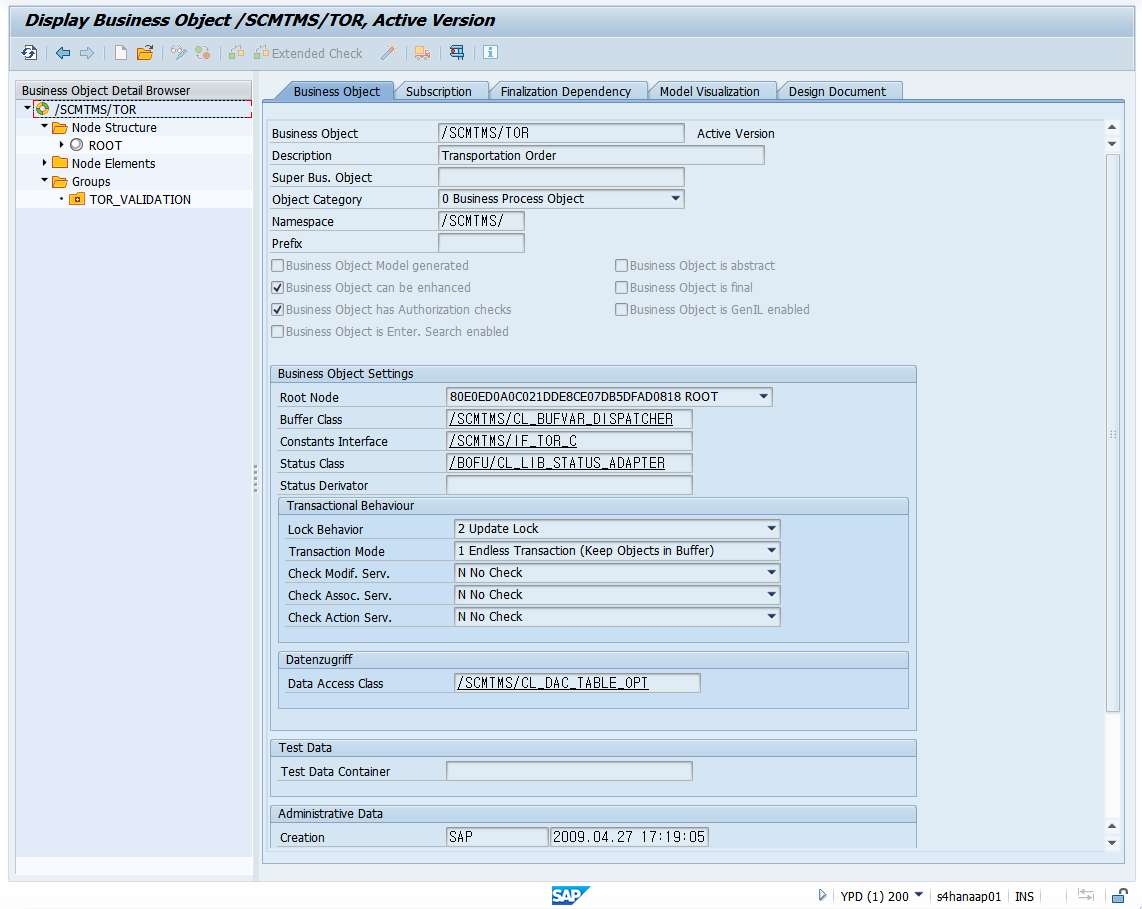Open the Object Category dropdown
This screenshot has height=909, width=1142.
pos(675,199)
